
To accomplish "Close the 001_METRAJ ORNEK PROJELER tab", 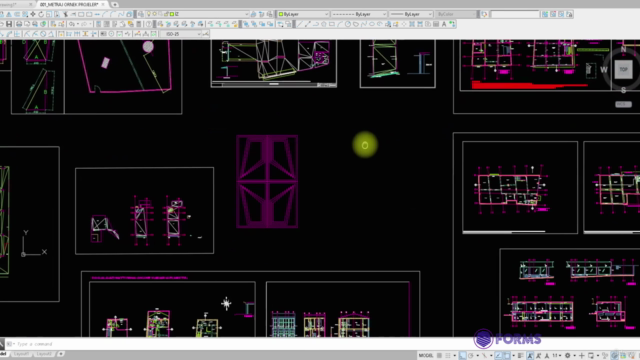I will pyautogui.click(x=103, y=4).
